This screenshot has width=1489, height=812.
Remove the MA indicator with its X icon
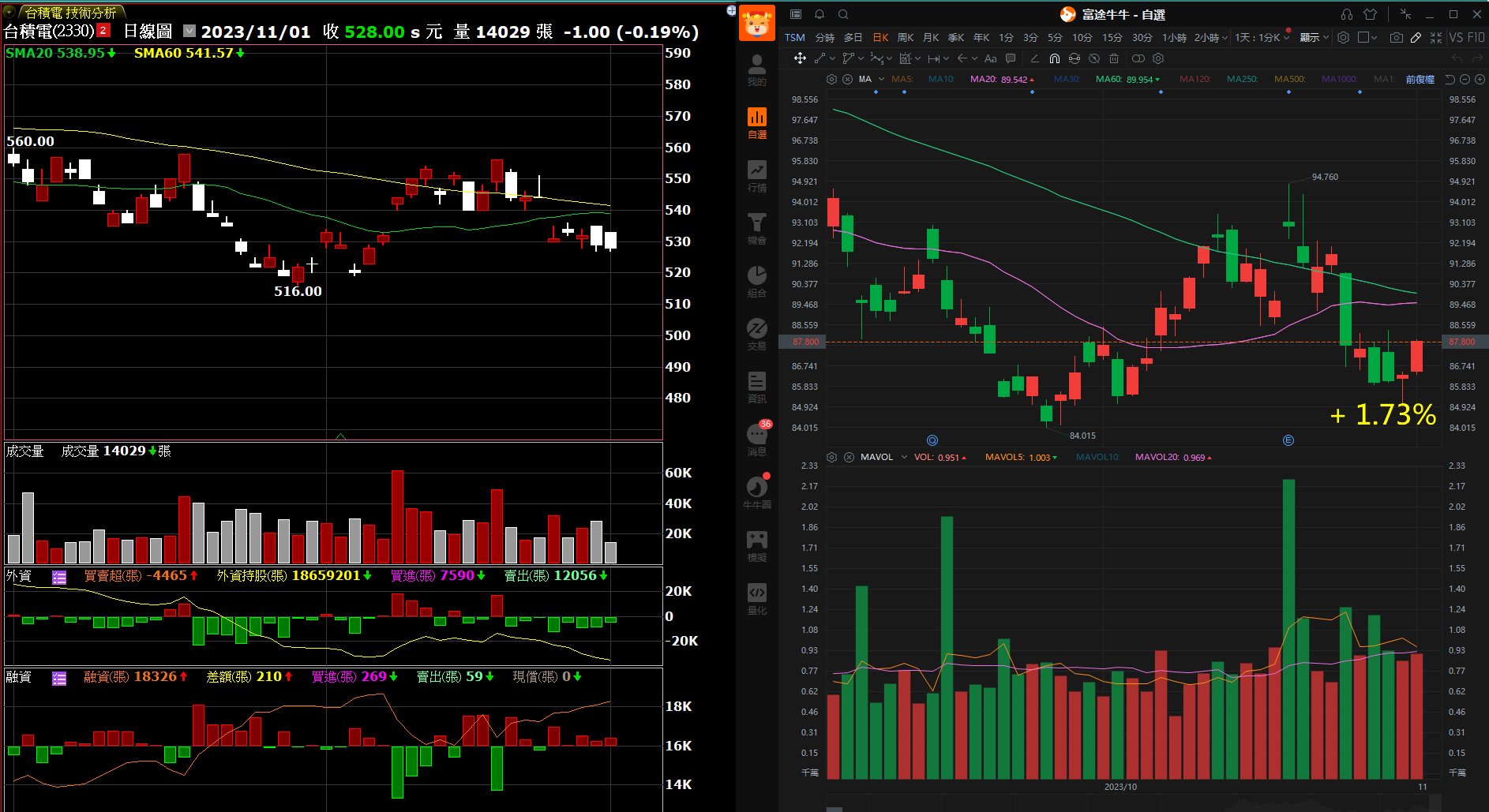(x=847, y=79)
